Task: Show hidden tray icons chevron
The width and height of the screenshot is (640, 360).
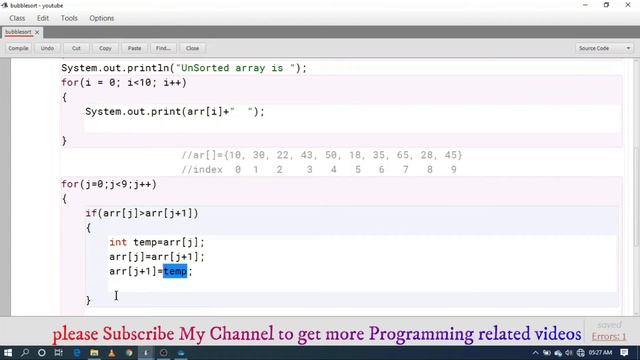Action: pyautogui.click(x=536, y=353)
